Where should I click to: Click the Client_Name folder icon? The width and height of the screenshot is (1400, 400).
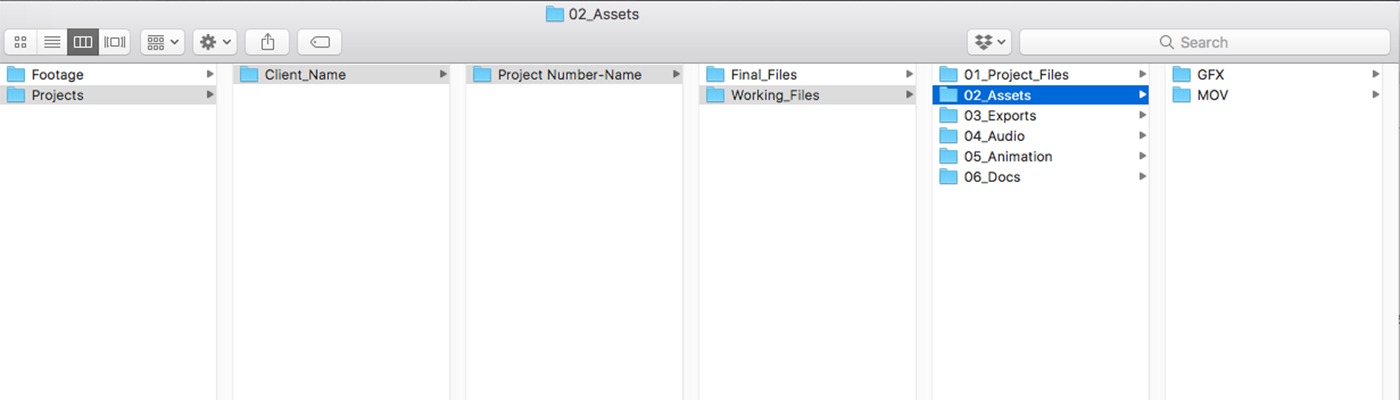(249, 74)
